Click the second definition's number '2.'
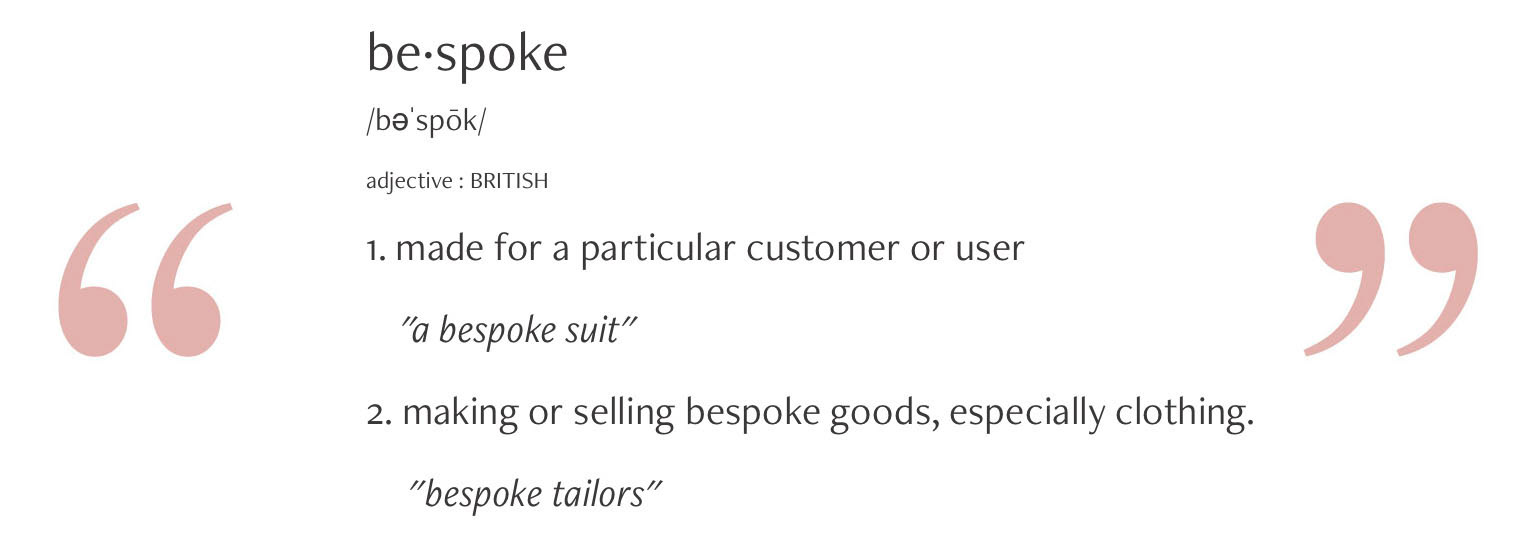Screen dimensions: 1538x560 (x=381, y=412)
